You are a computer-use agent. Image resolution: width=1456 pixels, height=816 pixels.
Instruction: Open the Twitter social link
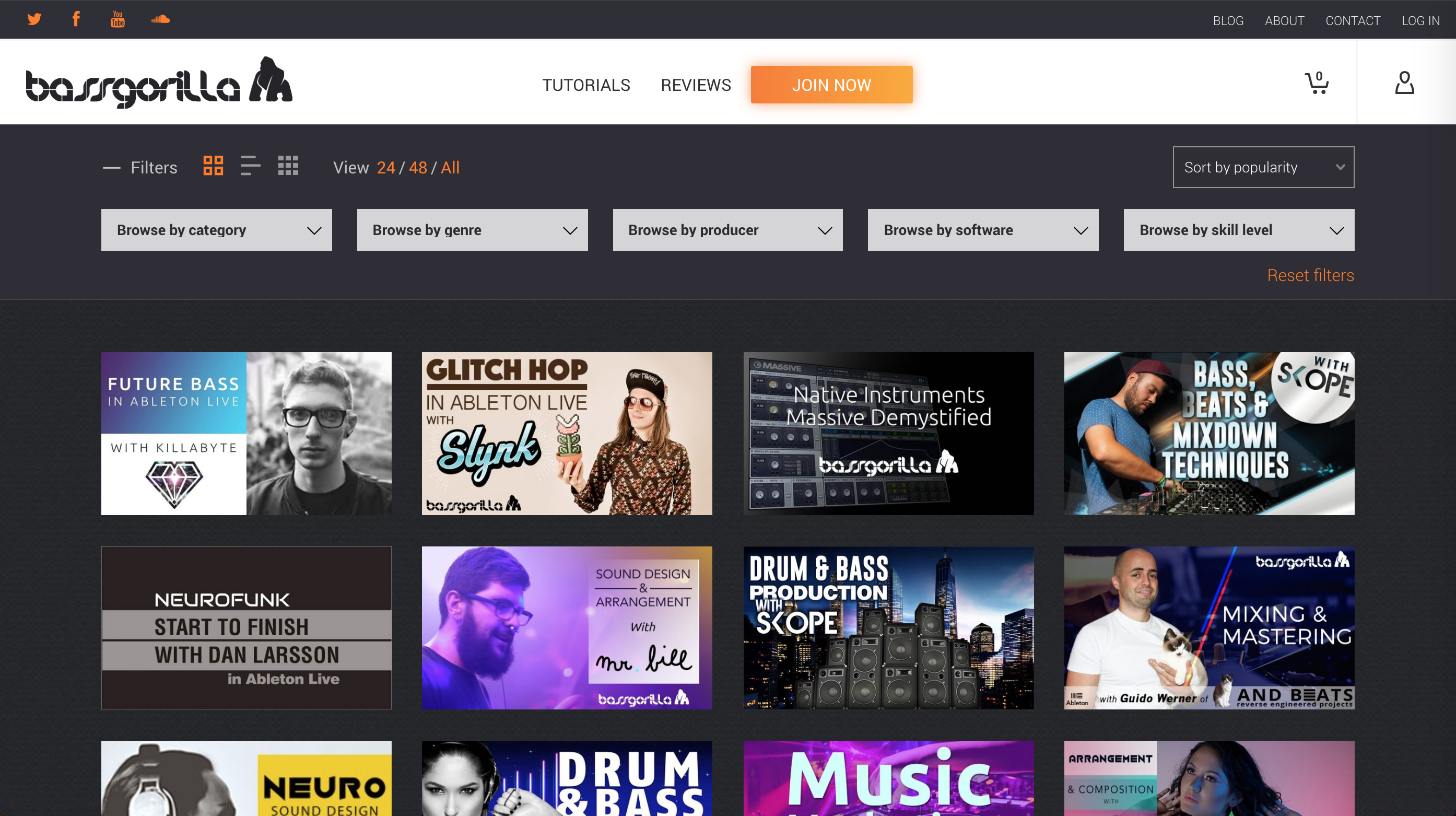[34, 19]
